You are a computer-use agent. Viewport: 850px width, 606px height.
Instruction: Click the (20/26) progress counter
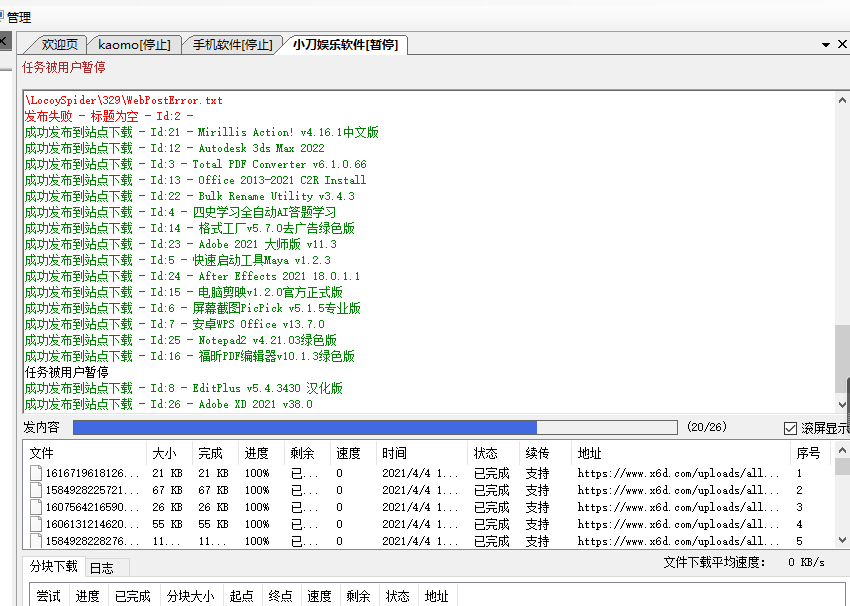point(707,427)
